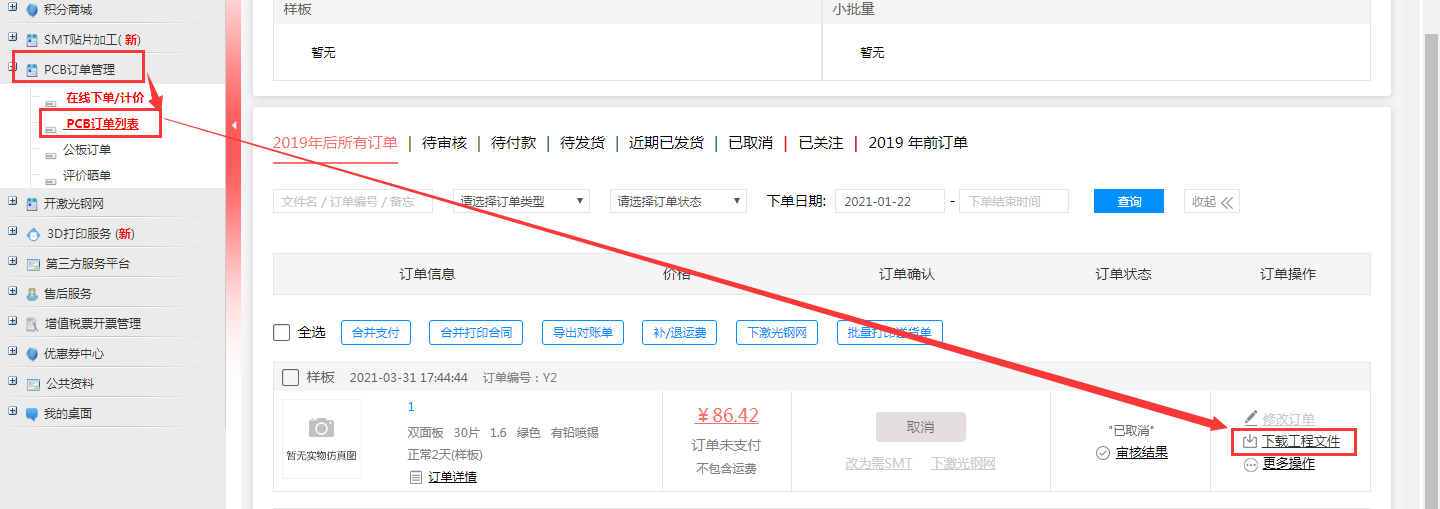Image resolution: width=1440 pixels, height=509 pixels.
Task: Expand the 开激光钢网 tree node
Action: point(13,203)
